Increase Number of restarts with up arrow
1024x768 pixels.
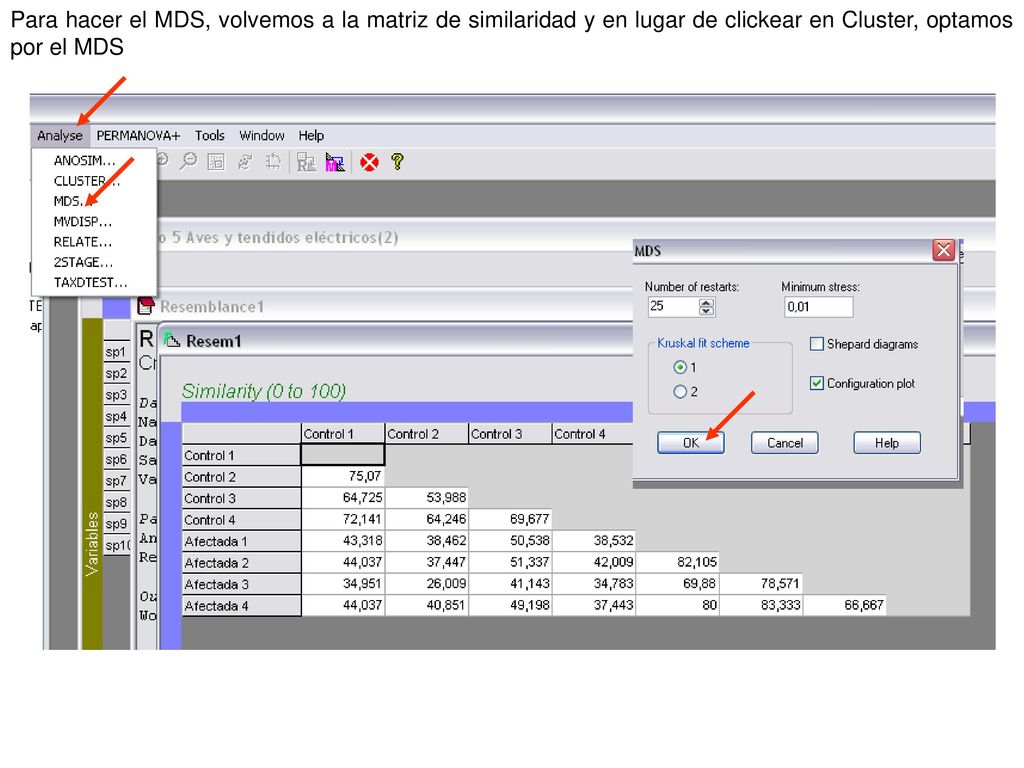coord(706,302)
